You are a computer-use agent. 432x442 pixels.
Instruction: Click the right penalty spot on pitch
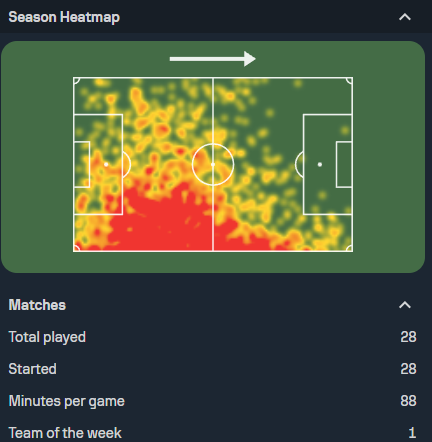(x=320, y=164)
